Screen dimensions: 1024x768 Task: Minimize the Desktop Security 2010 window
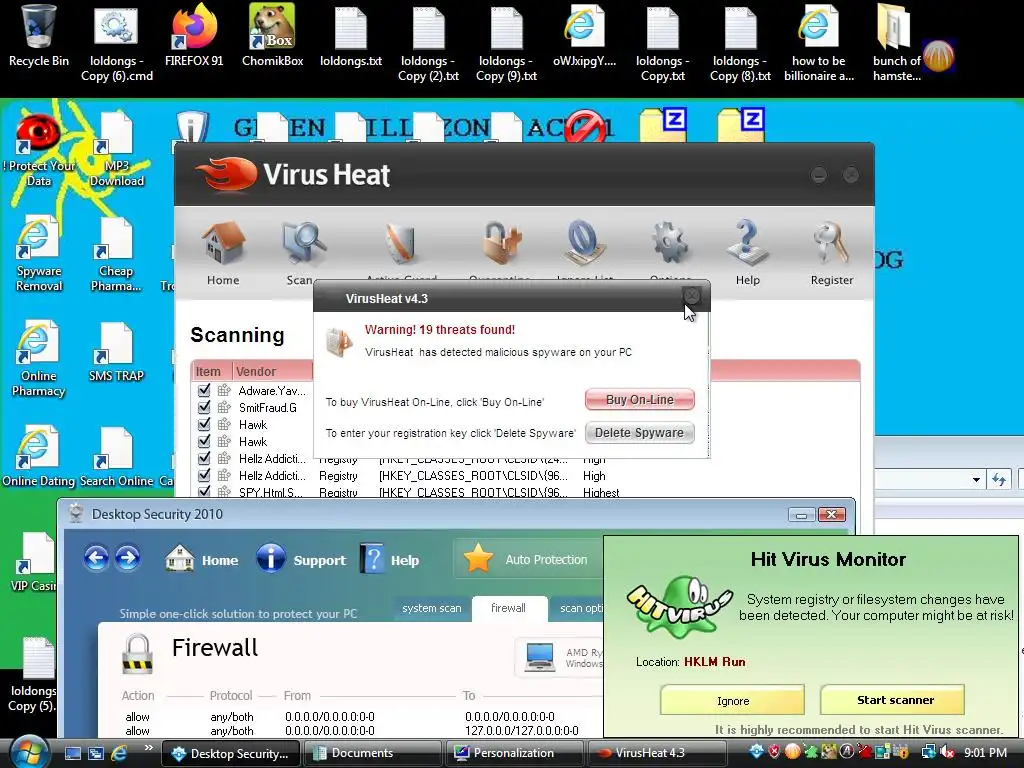[x=801, y=515]
